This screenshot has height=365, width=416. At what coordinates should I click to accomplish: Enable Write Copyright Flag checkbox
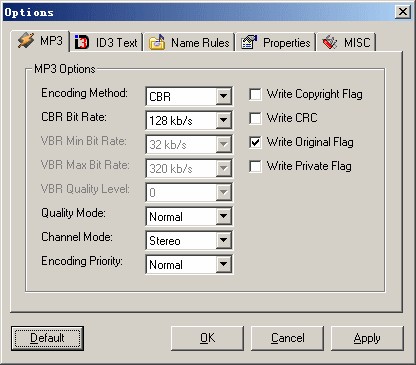pyautogui.click(x=255, y=94)
